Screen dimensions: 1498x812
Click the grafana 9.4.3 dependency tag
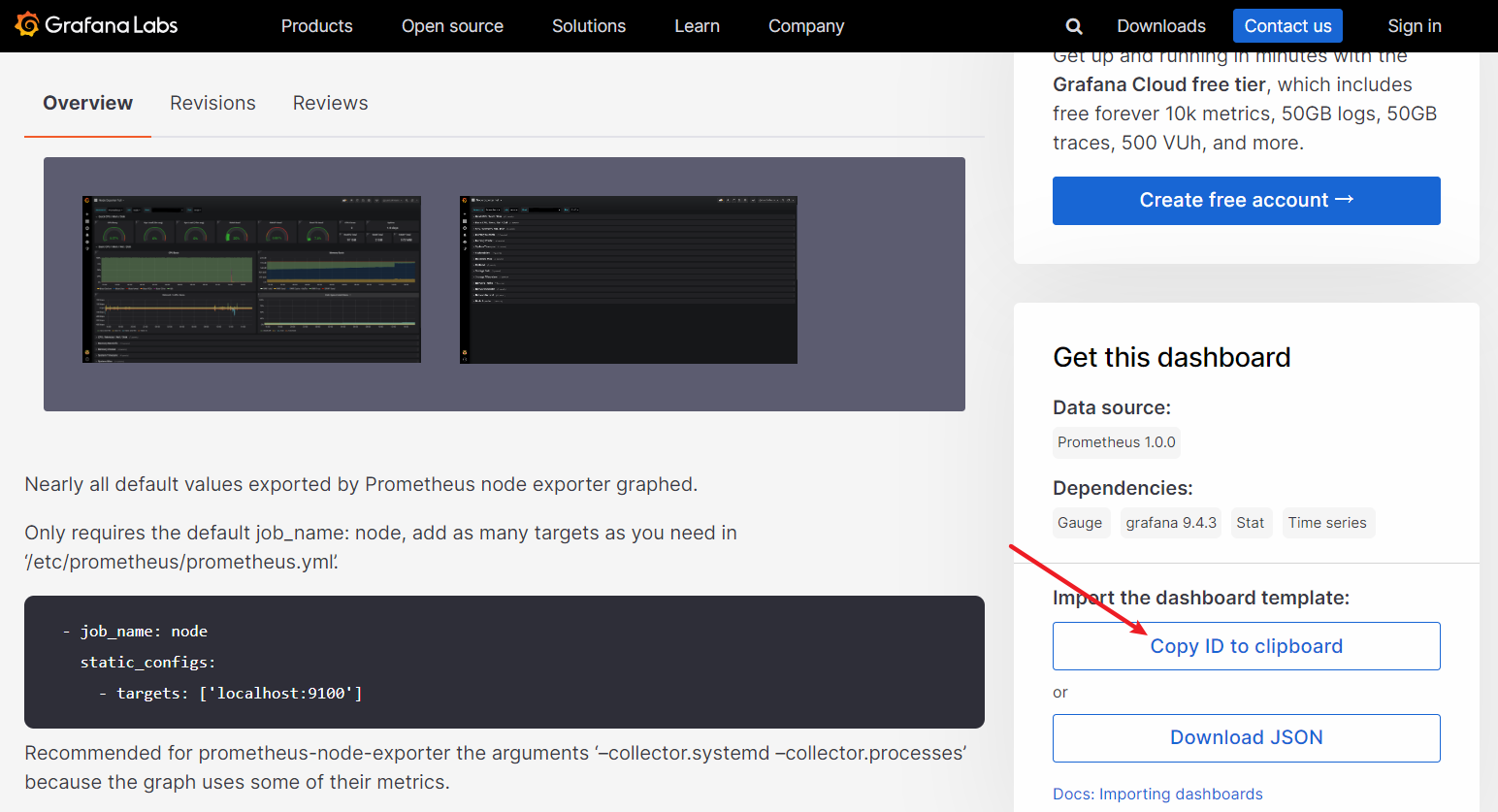pyautogui.click(x=1171, y=523)
